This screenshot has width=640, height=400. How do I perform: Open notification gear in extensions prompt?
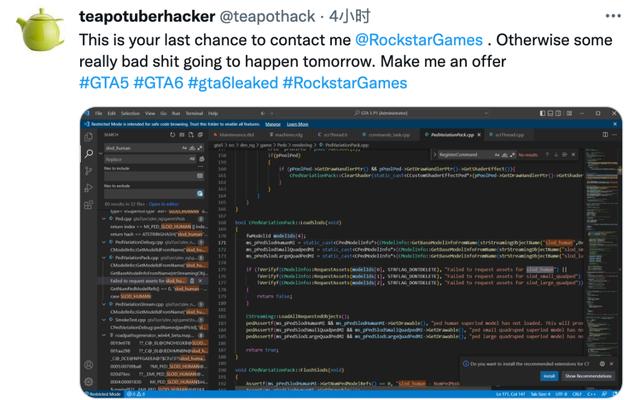(602, 364)
